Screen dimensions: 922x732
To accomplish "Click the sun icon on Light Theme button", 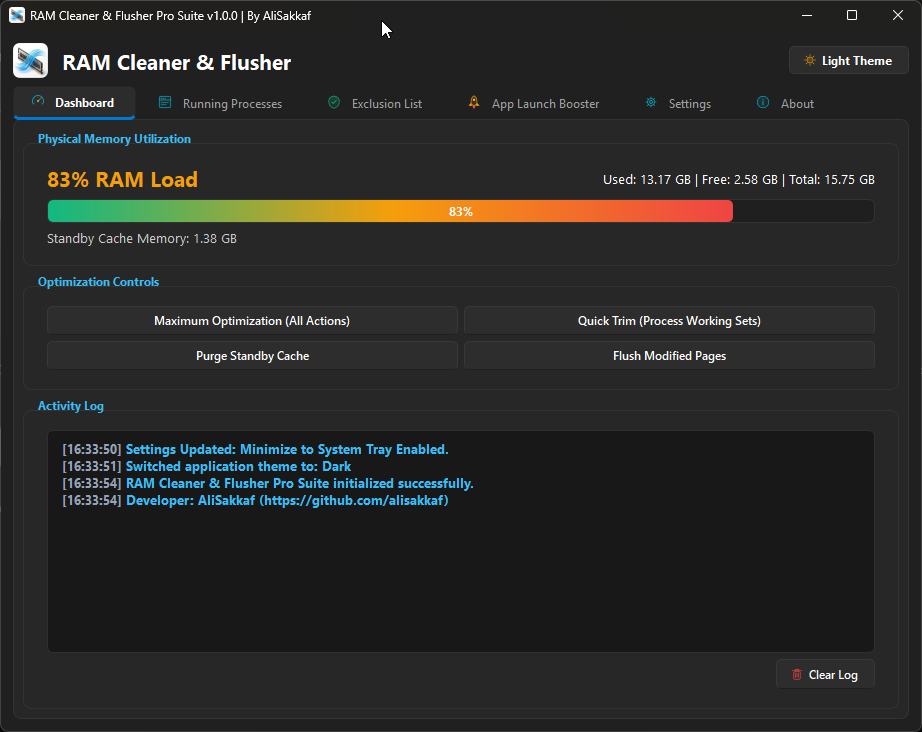I will 810,61.
